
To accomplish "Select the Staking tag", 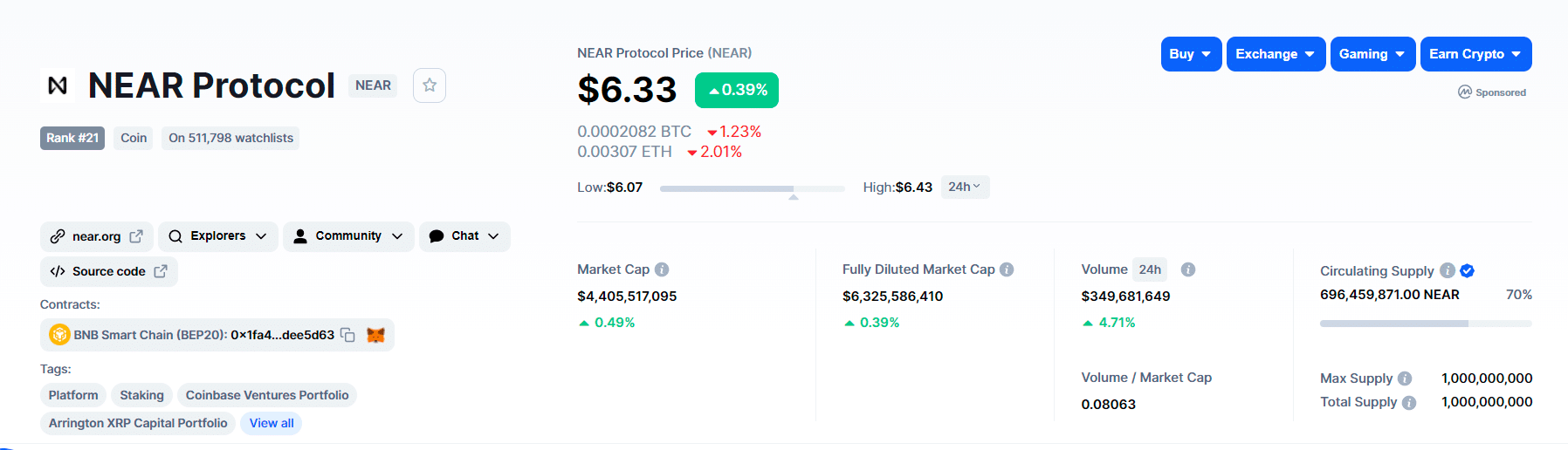I will [x=141, y=395].
